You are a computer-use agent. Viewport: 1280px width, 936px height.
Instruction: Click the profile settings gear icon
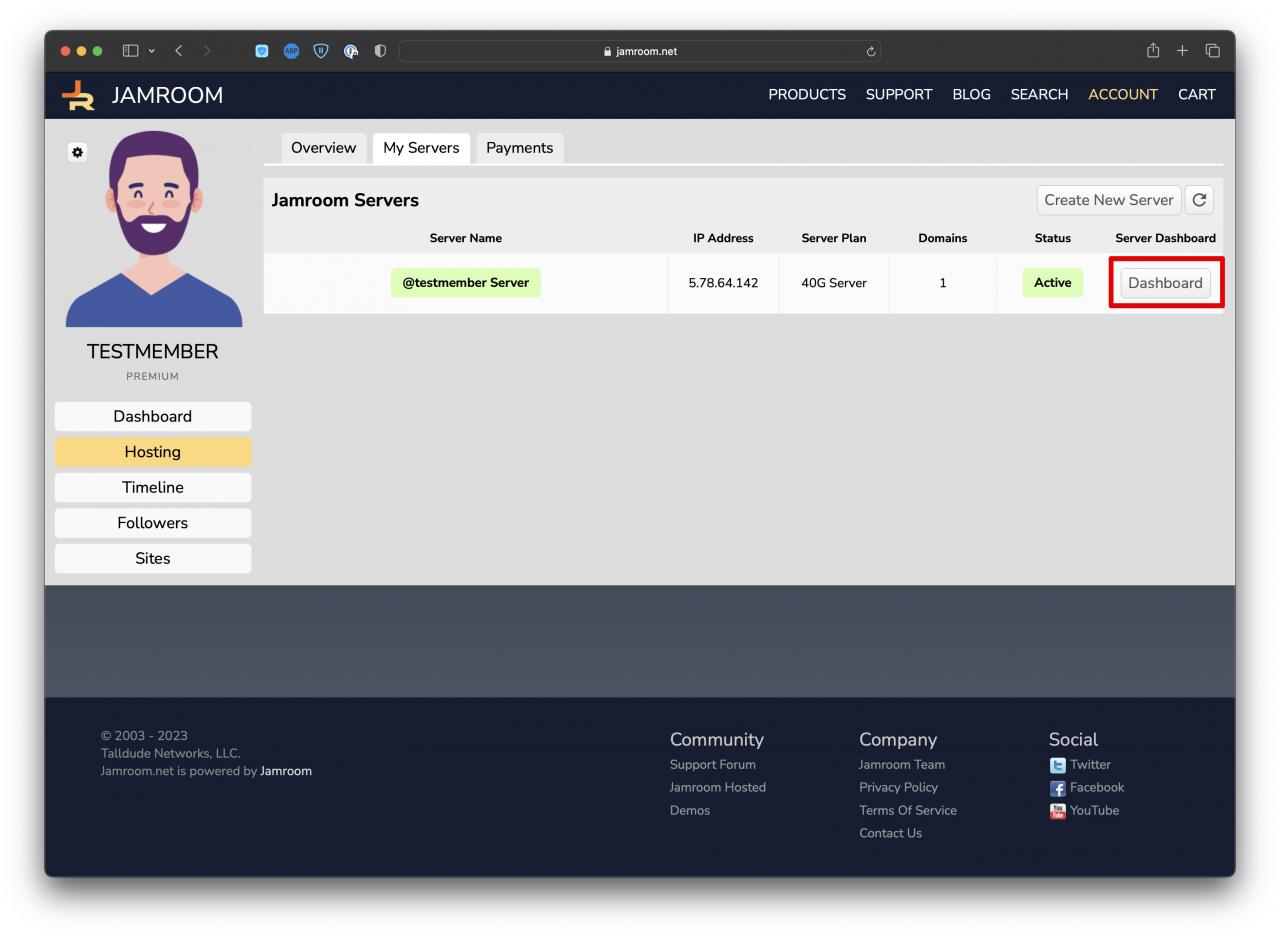(77, 152)
